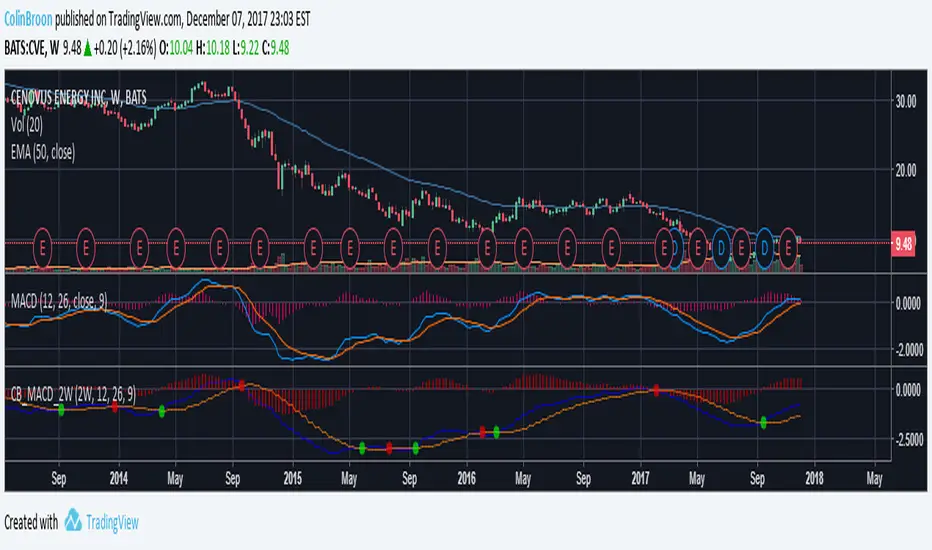Click the red signal dot near 2017
This screenshot has height=550, width=932.
click(656, 391)
